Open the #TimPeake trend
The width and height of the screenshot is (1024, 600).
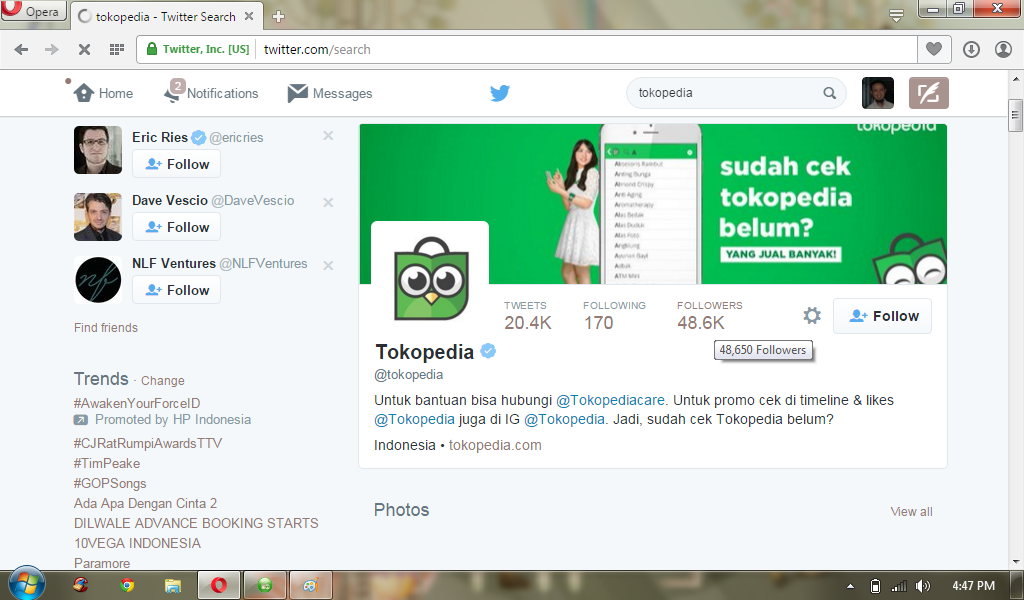point(107,464)
